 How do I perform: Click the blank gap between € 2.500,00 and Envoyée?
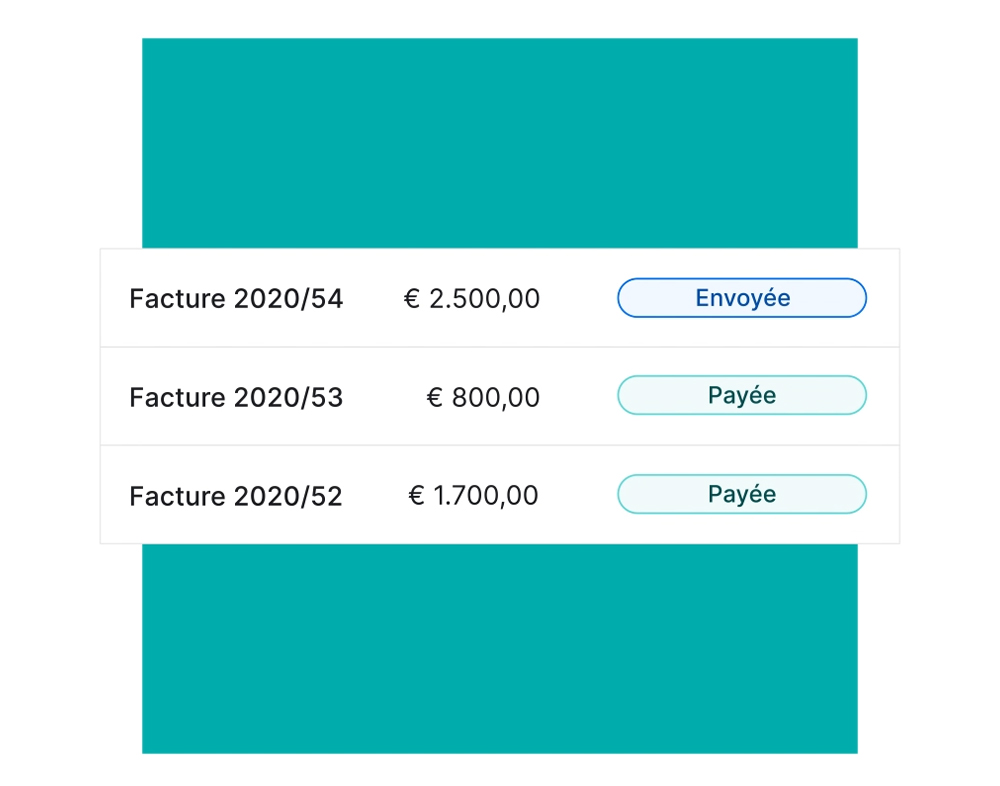point(578,299)
